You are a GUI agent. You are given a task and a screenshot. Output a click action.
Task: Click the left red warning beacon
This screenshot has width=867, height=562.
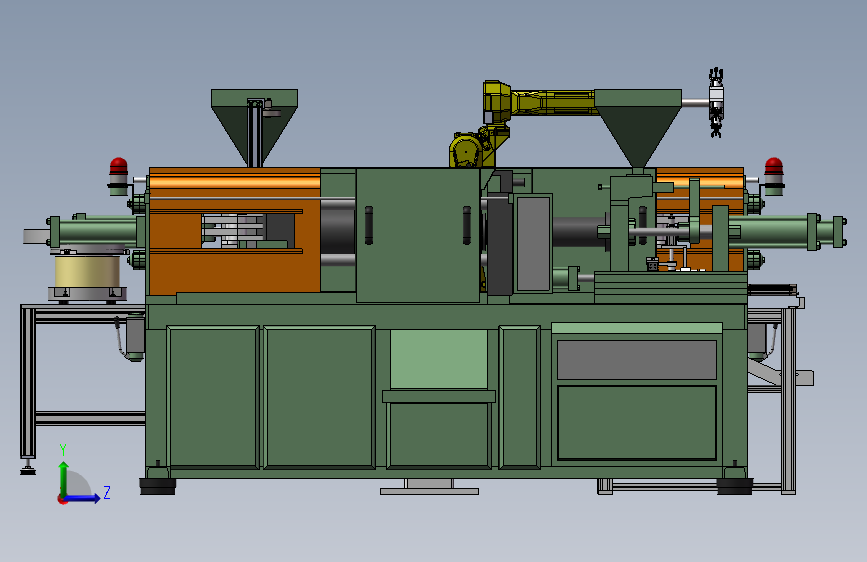click(x=118, y=176)
